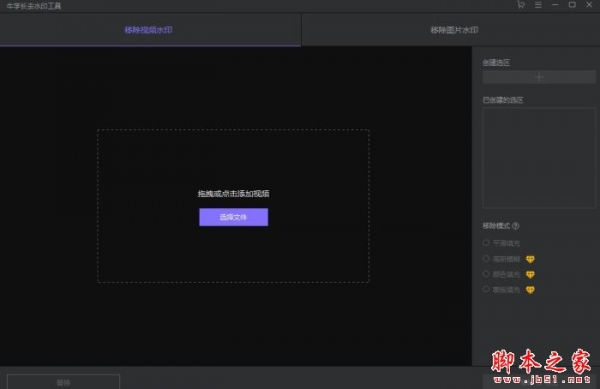The width and height of the screenshot is (600, 389).
Task: Select the last fill mode radio option
Action: [486, 289]
